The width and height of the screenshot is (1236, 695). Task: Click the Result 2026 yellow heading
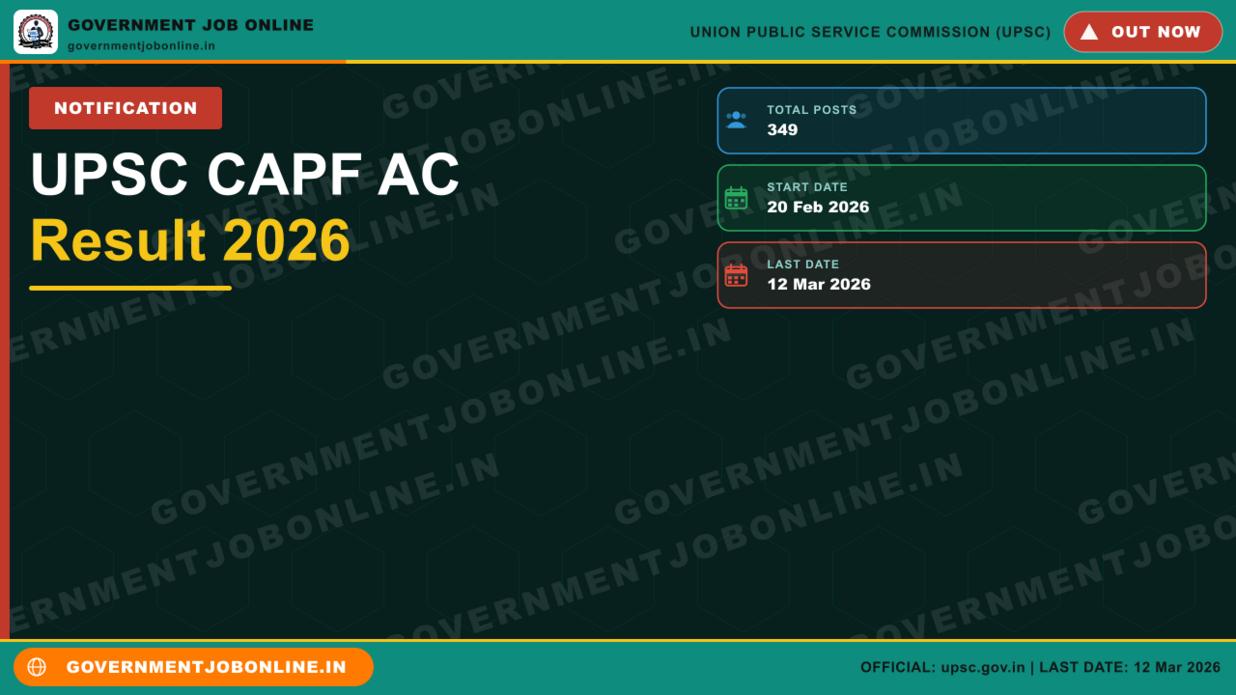(x=190, y=240)
